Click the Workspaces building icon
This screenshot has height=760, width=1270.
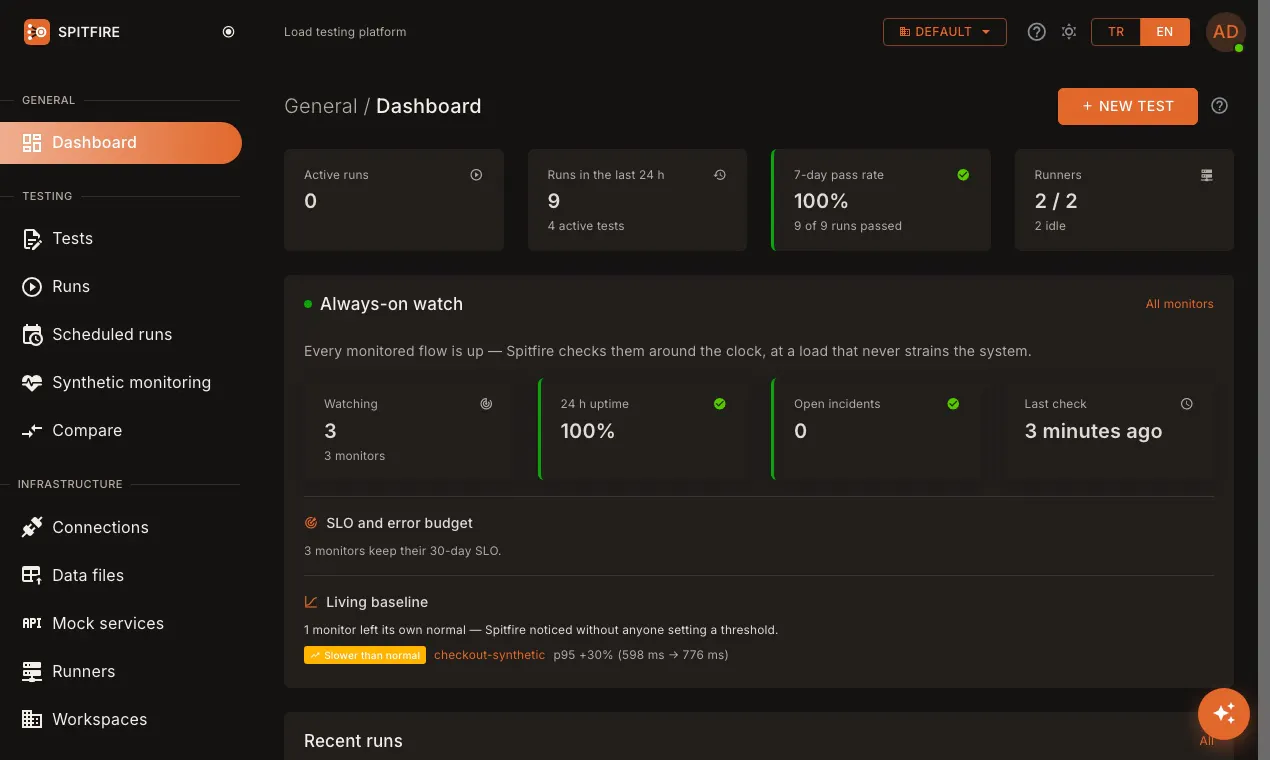pos(32,719)
